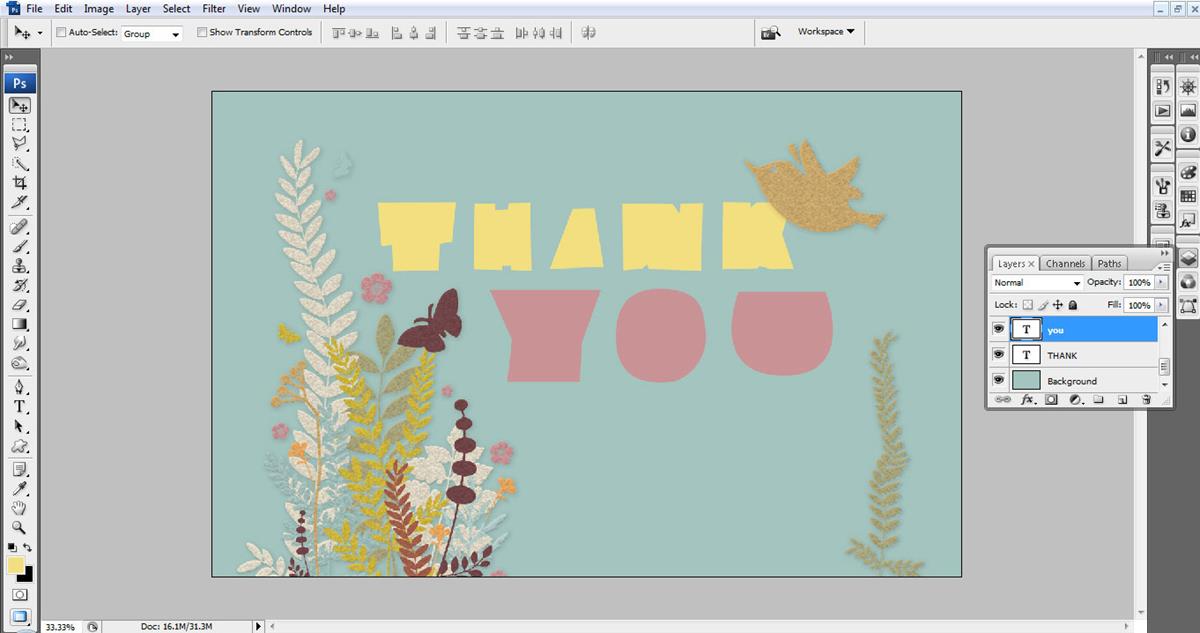Add a layer style with fx icon

point(1027,400)
